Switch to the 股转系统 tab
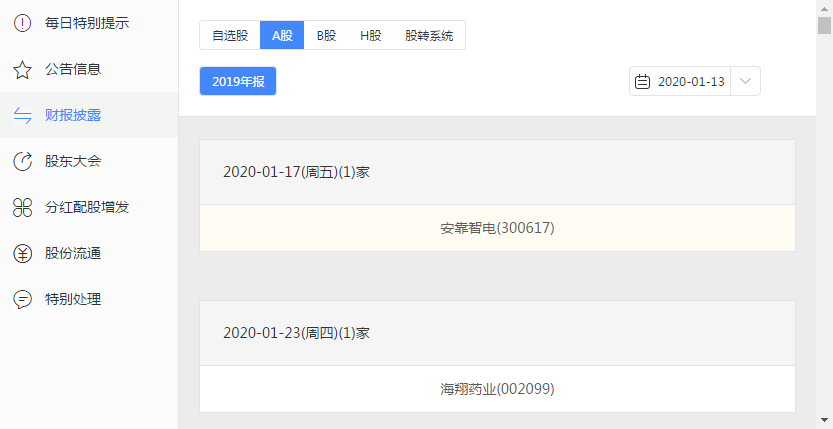Image resolution: width=833 pixels, height=429 pixels. pyautogui.click(x=429, y=35)
